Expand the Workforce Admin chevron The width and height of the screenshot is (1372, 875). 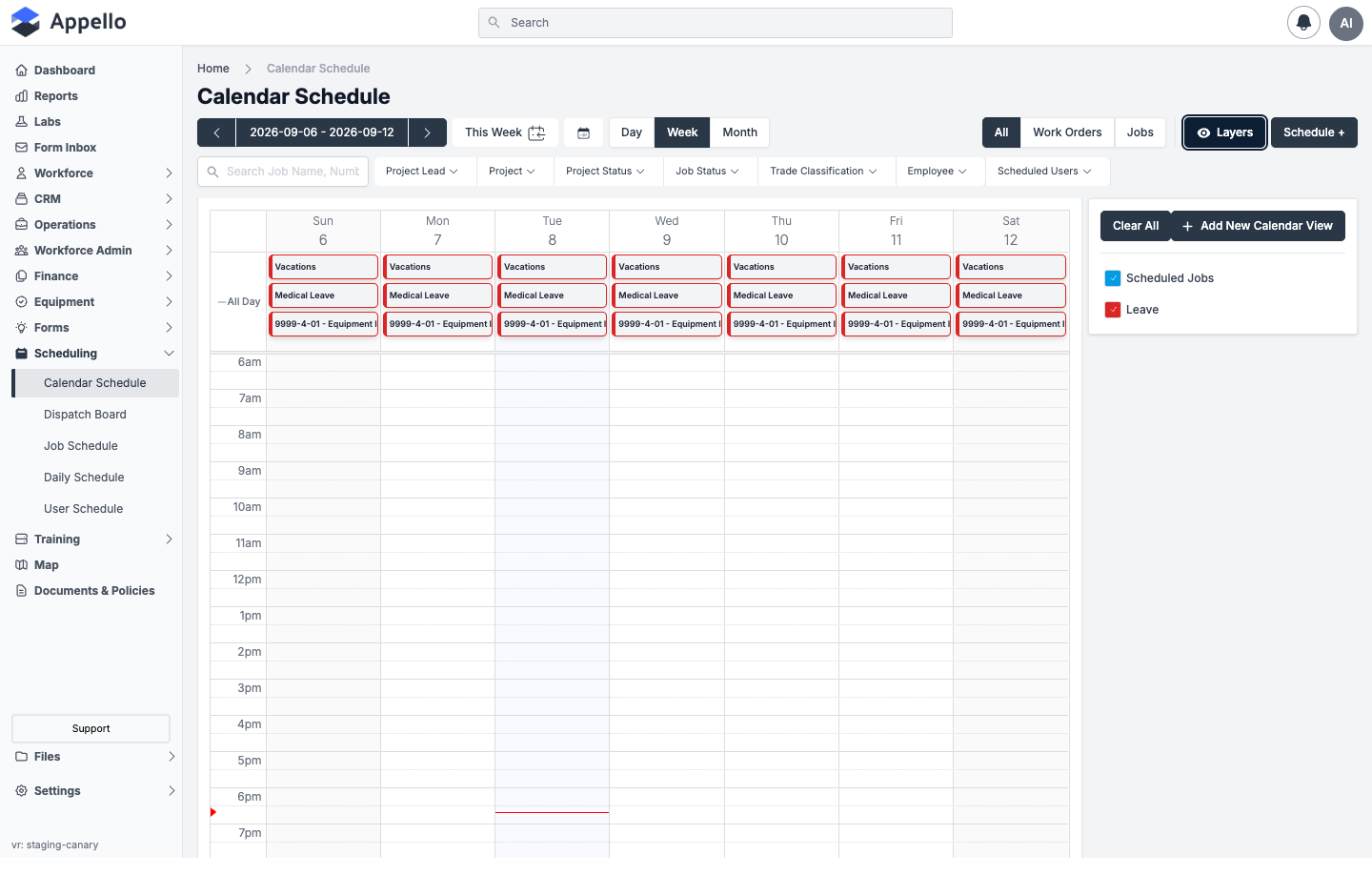click(x=169, y=251)
